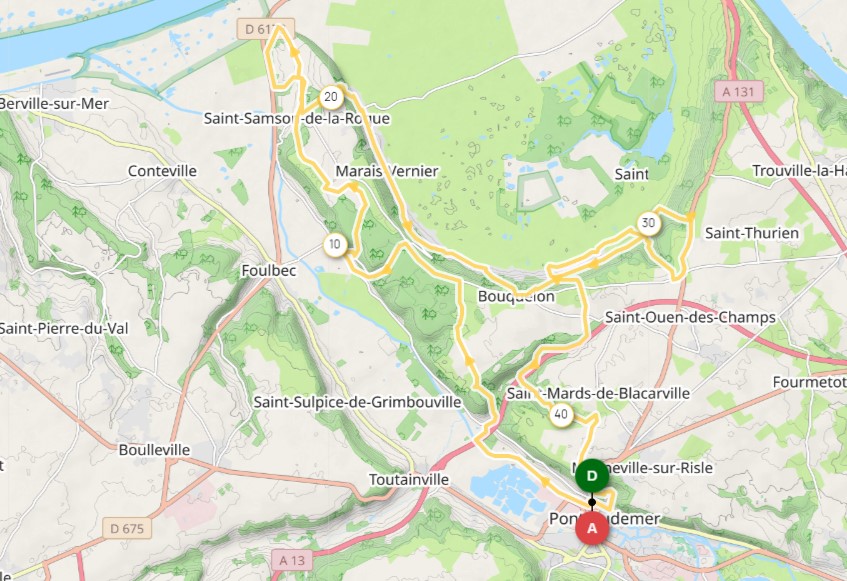The image size is (847, 581).
Task: Click the Saint-Ouen-des-Champs label
Action: (690, 317)
